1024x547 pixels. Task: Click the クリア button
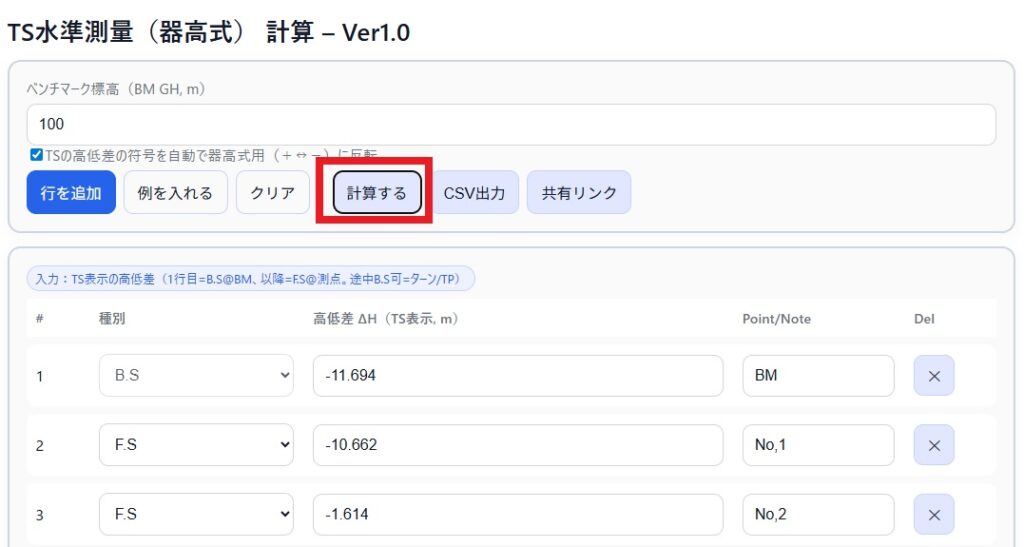[x=272, y=193]
